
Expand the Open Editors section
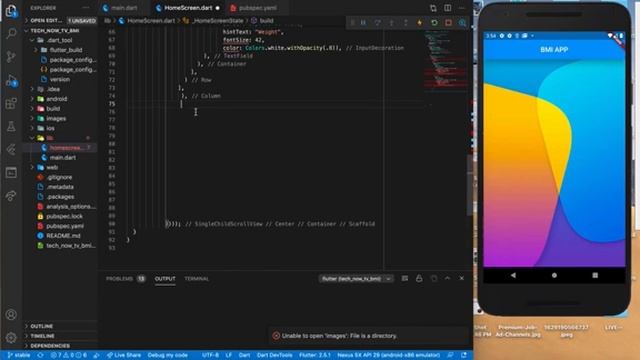click(x=60, y=20)
